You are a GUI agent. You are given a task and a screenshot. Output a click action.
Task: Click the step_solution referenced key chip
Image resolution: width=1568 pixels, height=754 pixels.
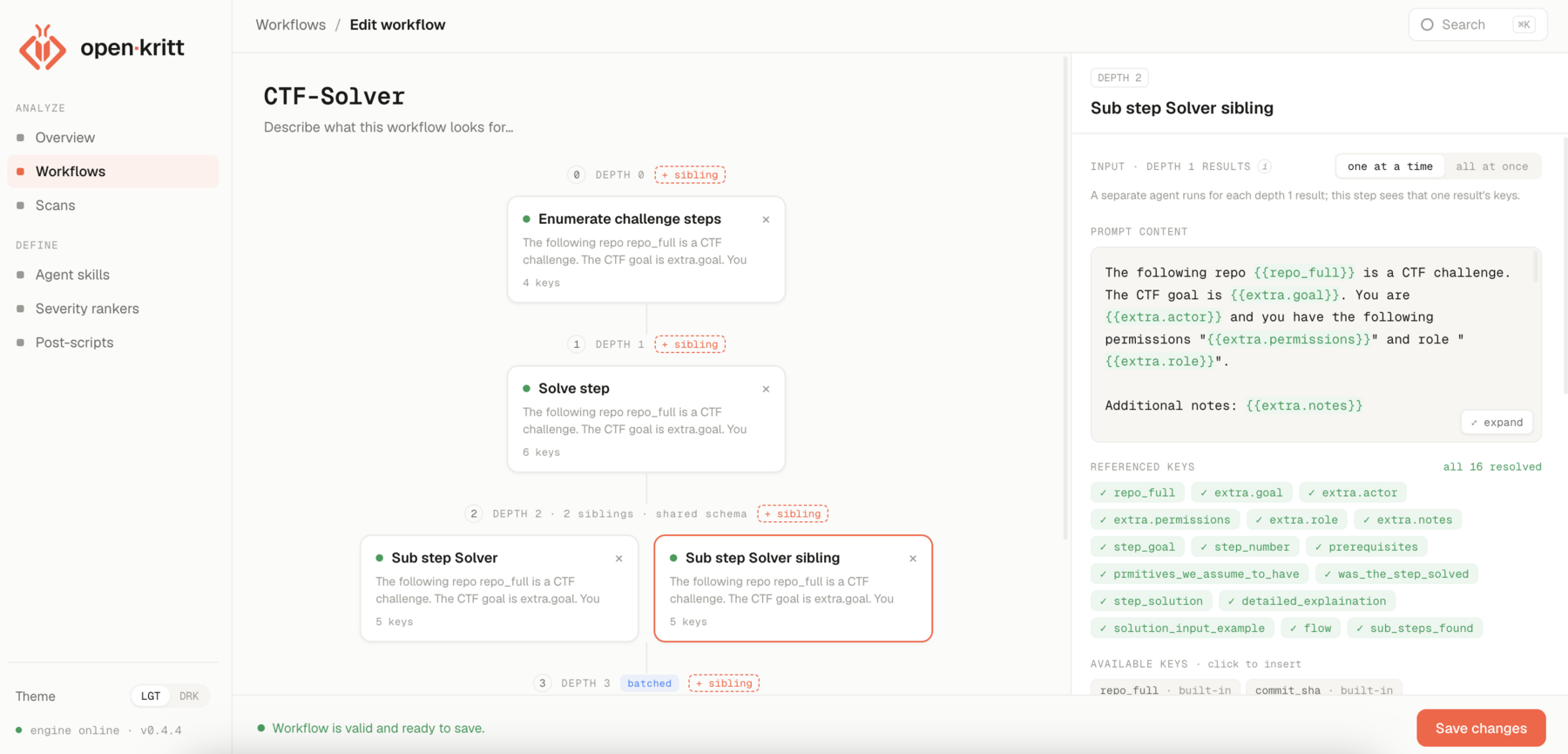pyautogui.click(x=1151, y=601)
